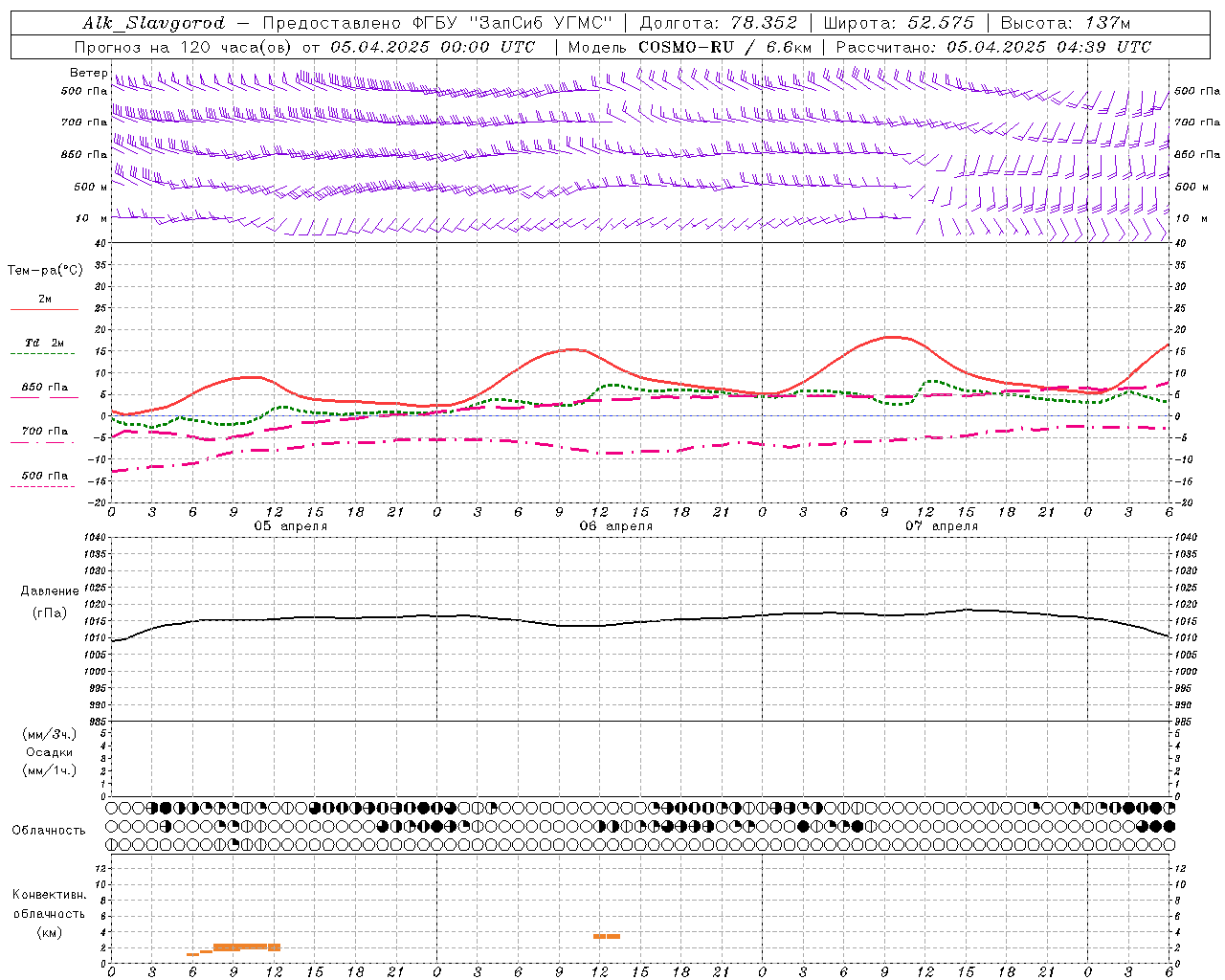This screenshot has height=980, width=1225.
Task: Click the solid red legend line under "2м"
Action: coord(44,309)
